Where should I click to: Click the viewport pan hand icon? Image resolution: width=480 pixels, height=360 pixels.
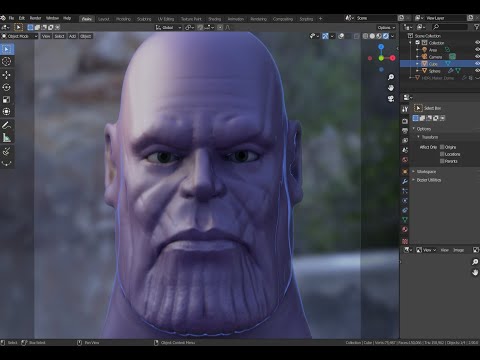pyautogui.click(x=391, y=88)
